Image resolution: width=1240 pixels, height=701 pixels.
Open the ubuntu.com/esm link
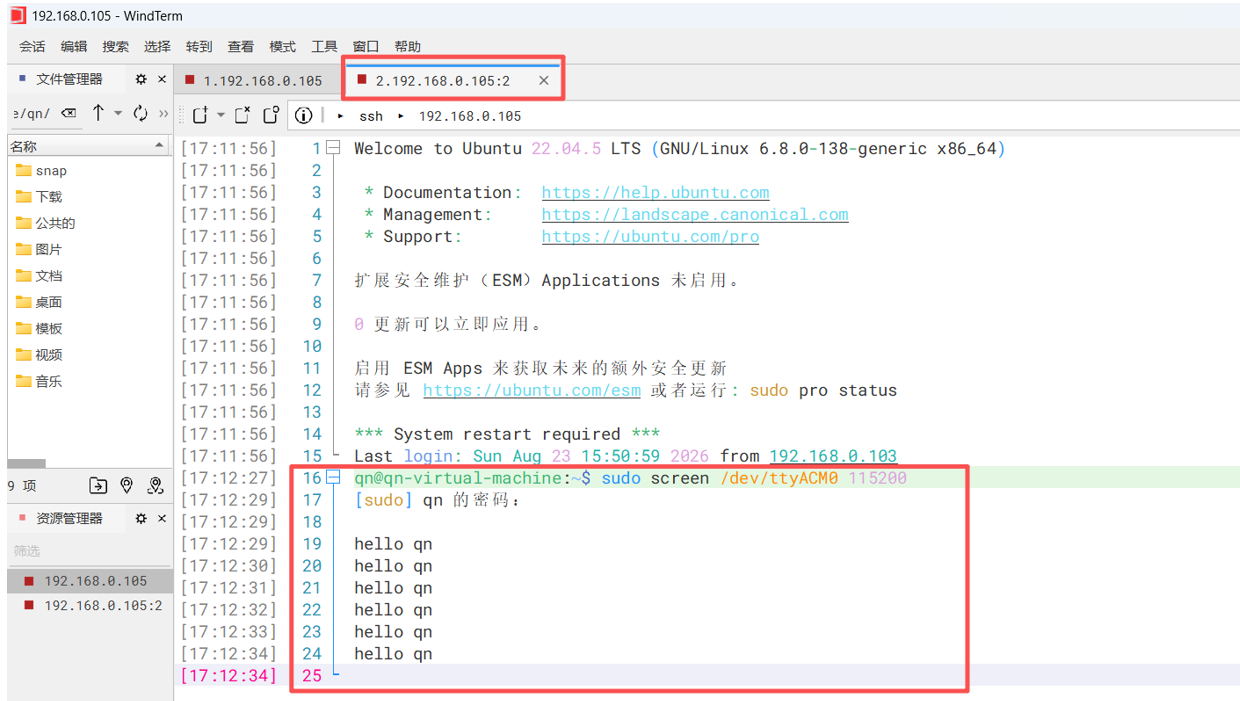(x=531, y=390)
